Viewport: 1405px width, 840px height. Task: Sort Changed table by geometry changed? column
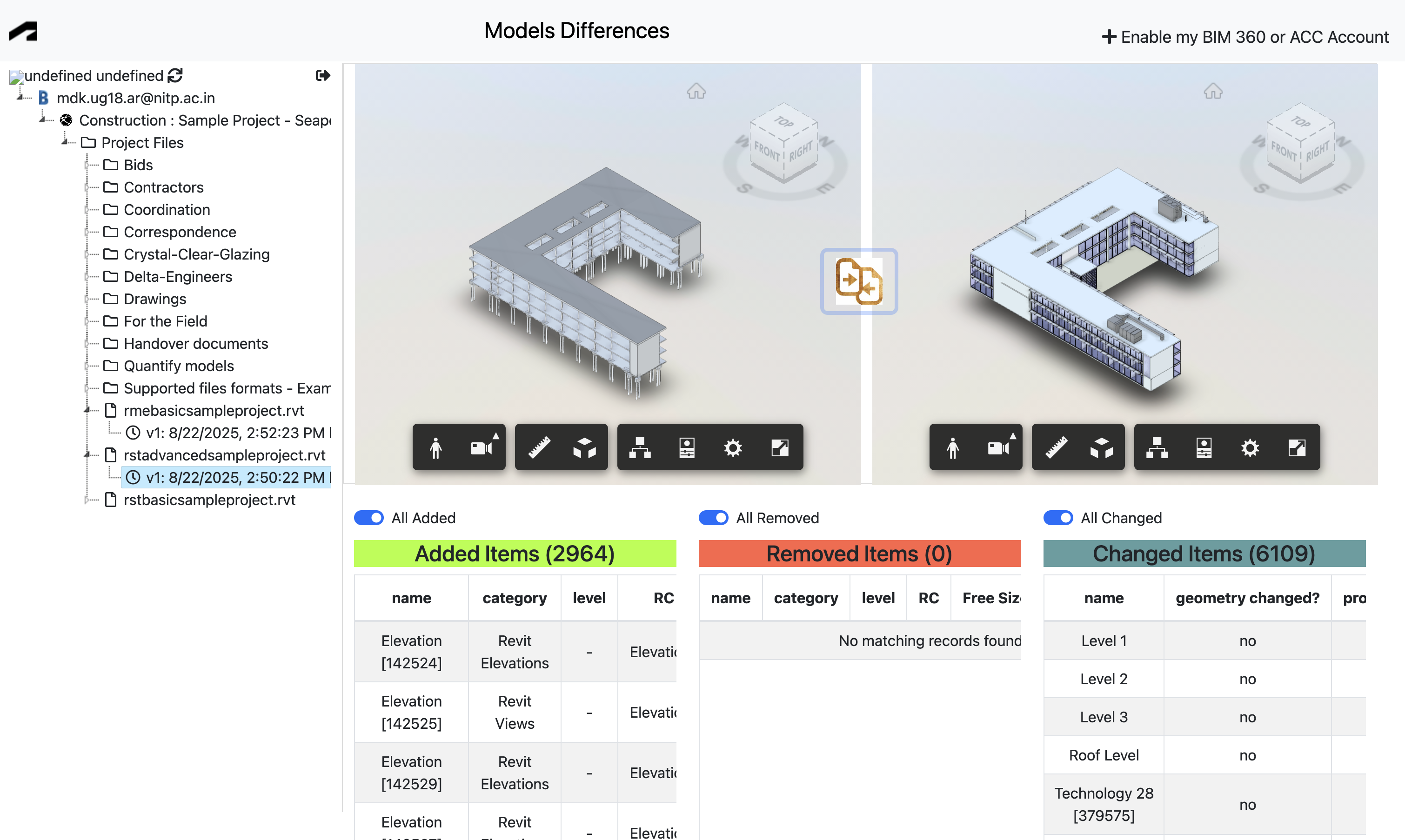(1247, 598)
